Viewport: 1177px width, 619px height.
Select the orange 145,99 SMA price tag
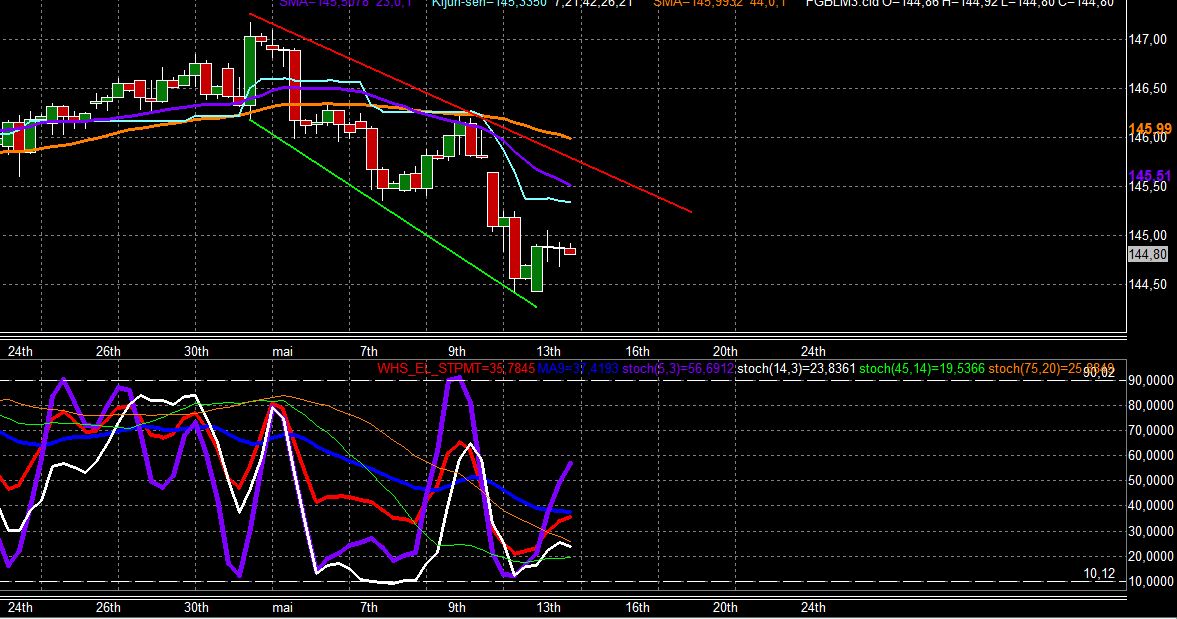tap(1150, 129)
